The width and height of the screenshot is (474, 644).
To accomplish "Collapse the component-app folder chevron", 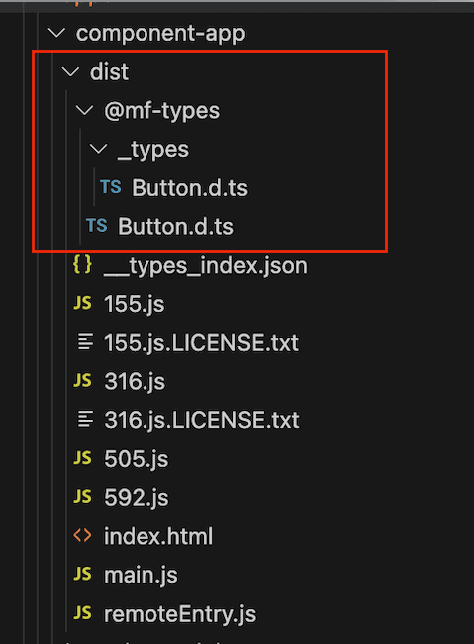I will click(56, 33).
